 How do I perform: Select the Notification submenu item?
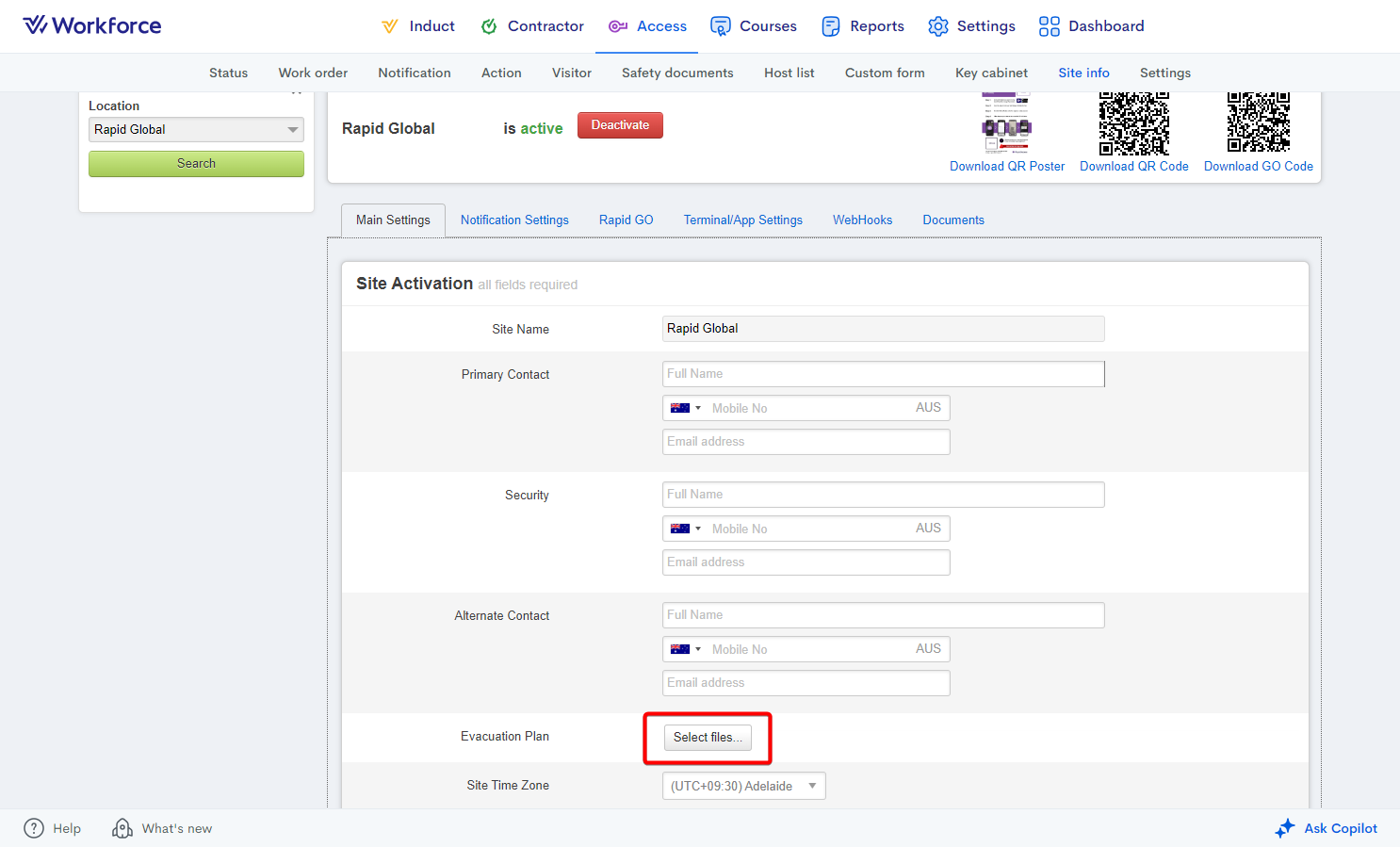pyautogui.click(x=415, y=73)
